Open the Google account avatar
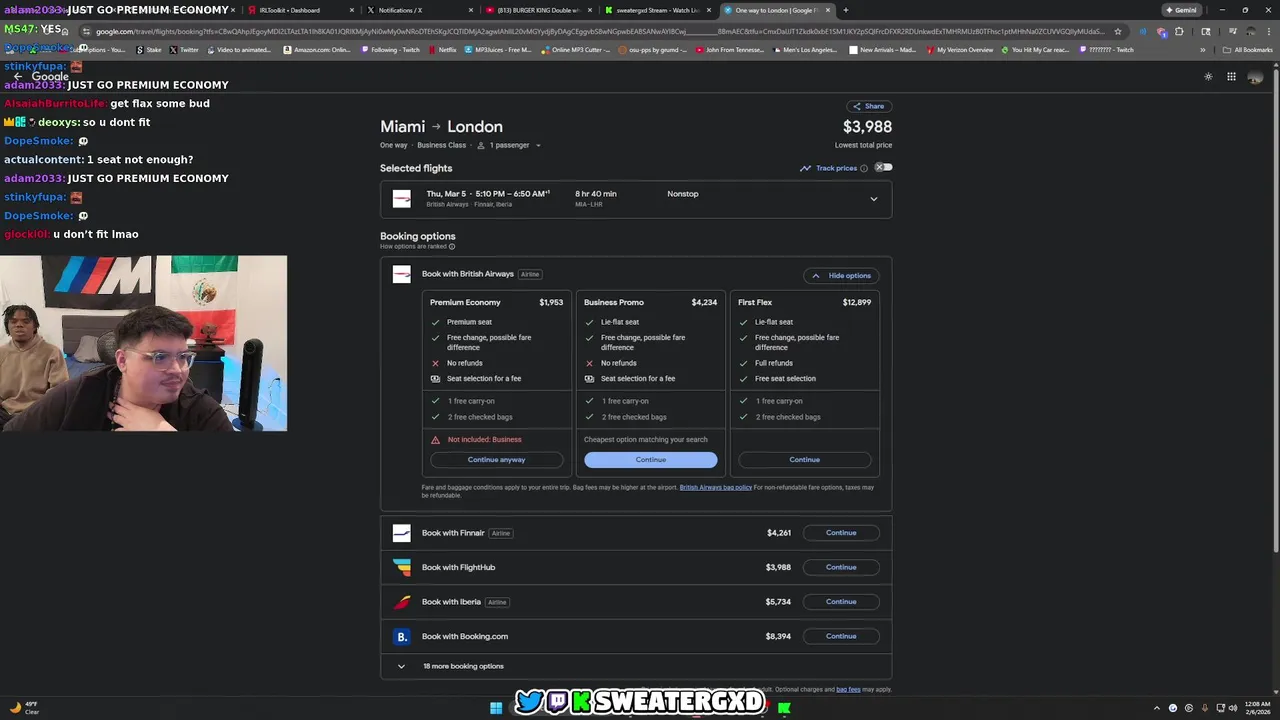This screenshot has height=720, width=1280. (1255, 76)
